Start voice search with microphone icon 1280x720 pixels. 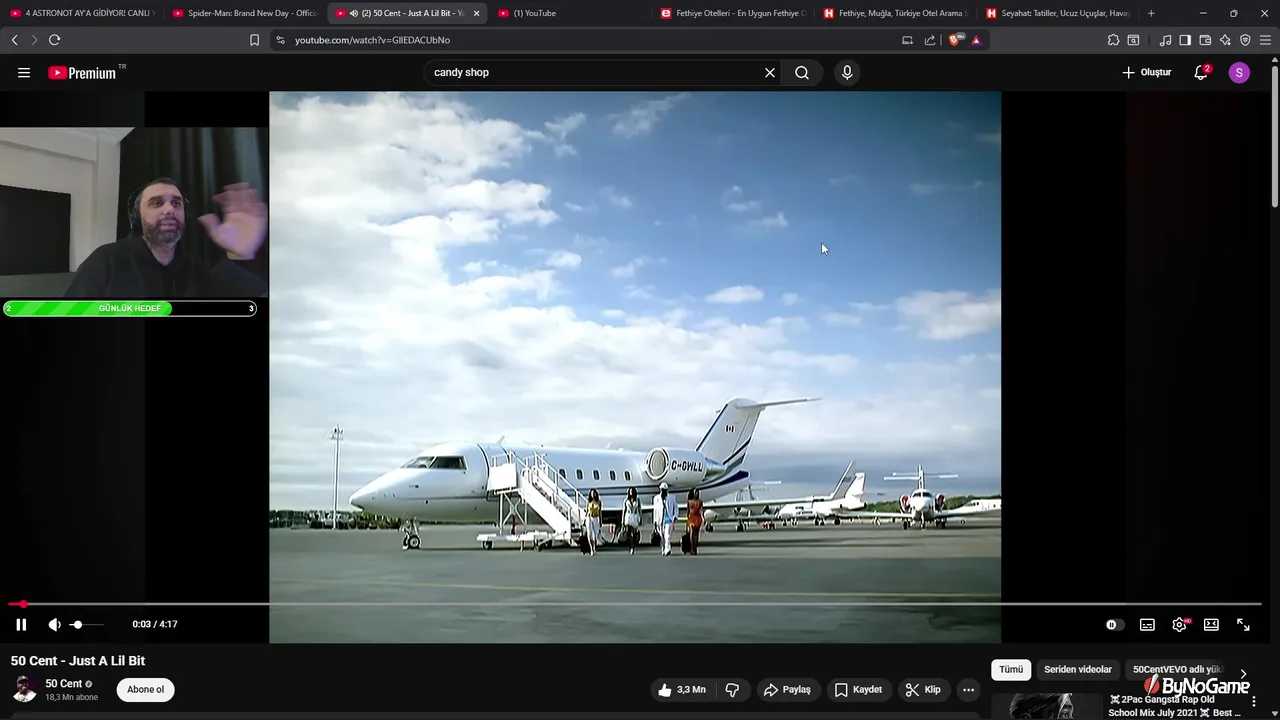pyautogui.click(x=847, y=72)
